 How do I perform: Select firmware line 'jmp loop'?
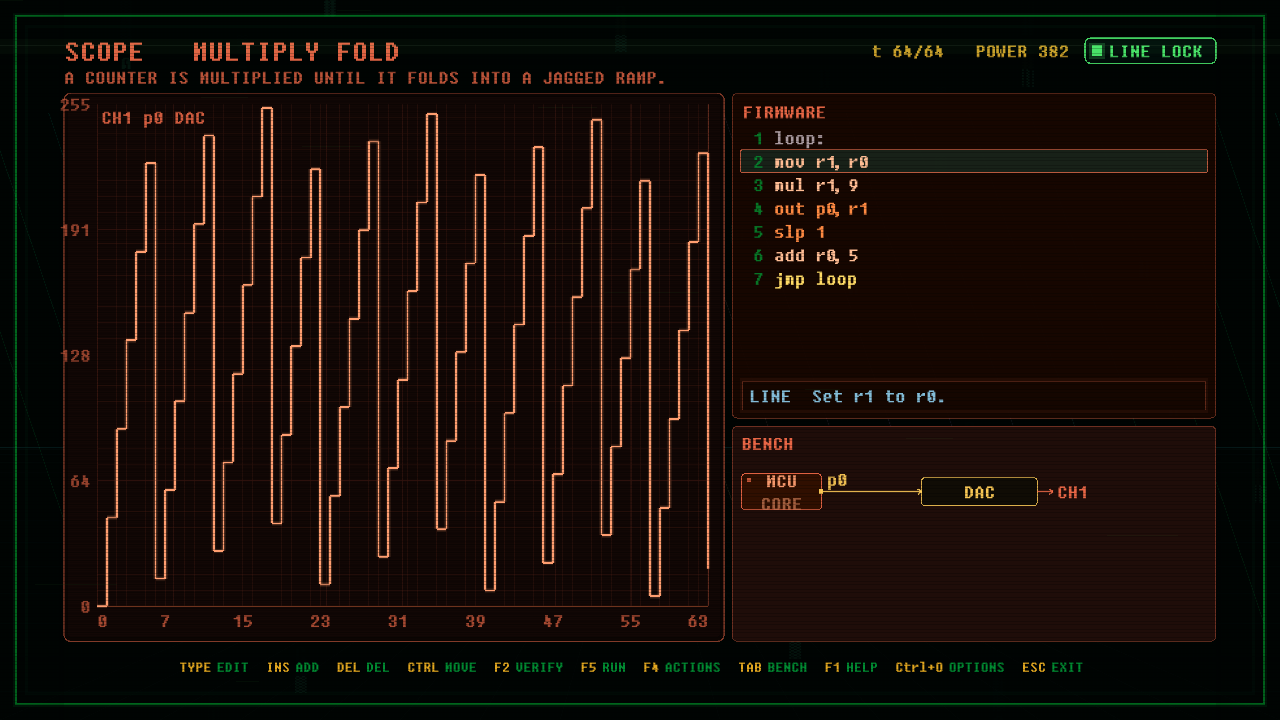coord(974,279)
